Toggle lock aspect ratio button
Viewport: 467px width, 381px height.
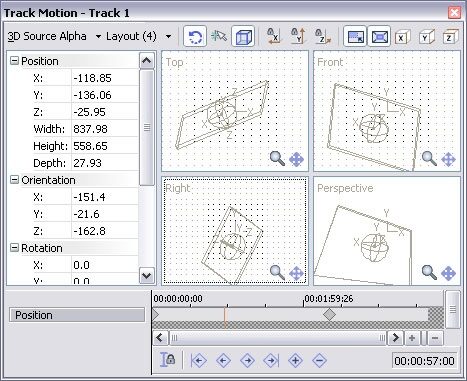coord(355,36)
